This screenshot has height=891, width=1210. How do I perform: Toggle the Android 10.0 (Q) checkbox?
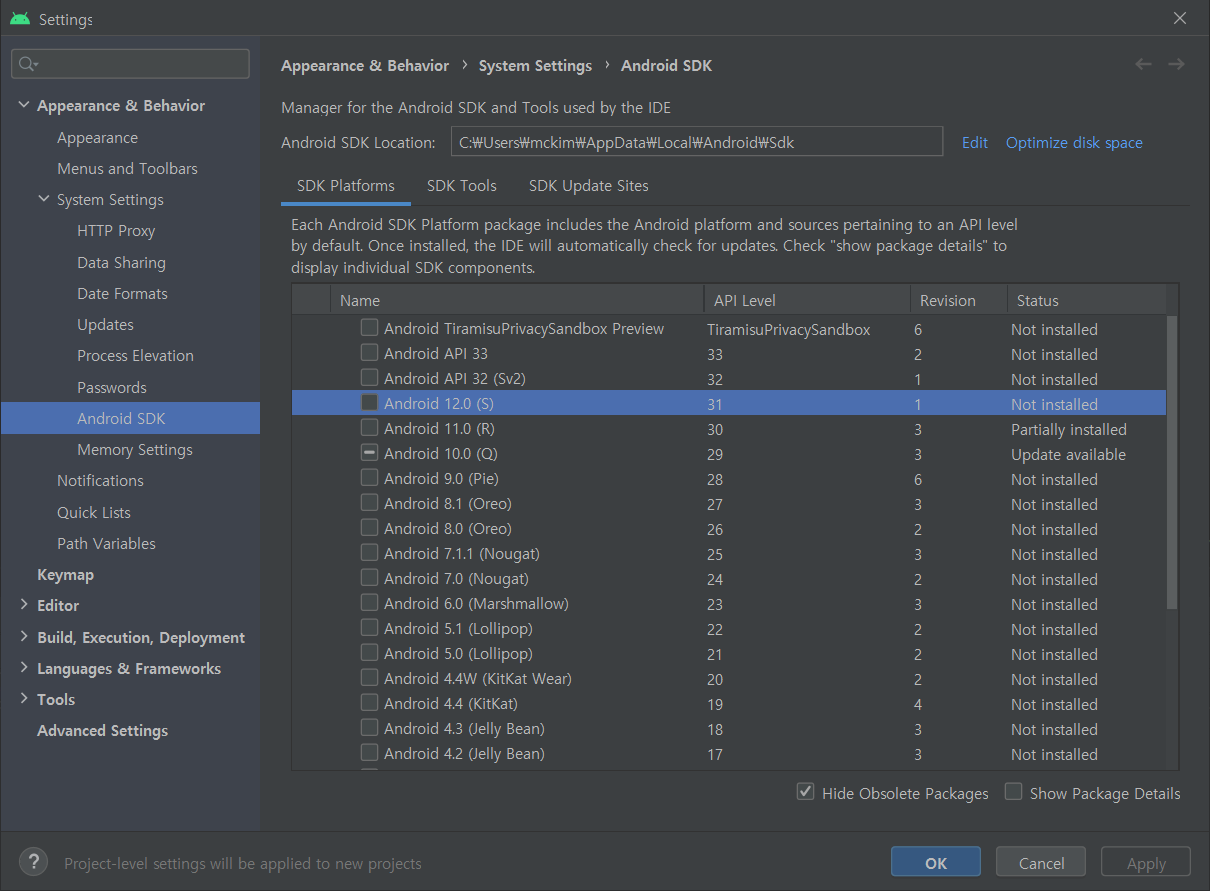coord(370,452)
